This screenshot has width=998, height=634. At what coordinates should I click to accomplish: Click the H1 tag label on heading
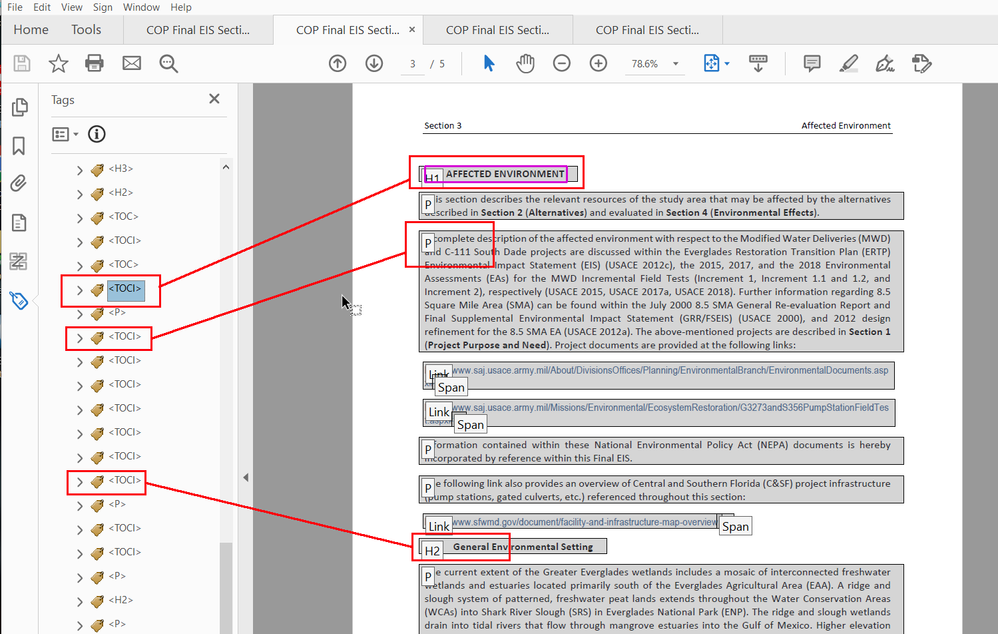(x=433, y=177)
